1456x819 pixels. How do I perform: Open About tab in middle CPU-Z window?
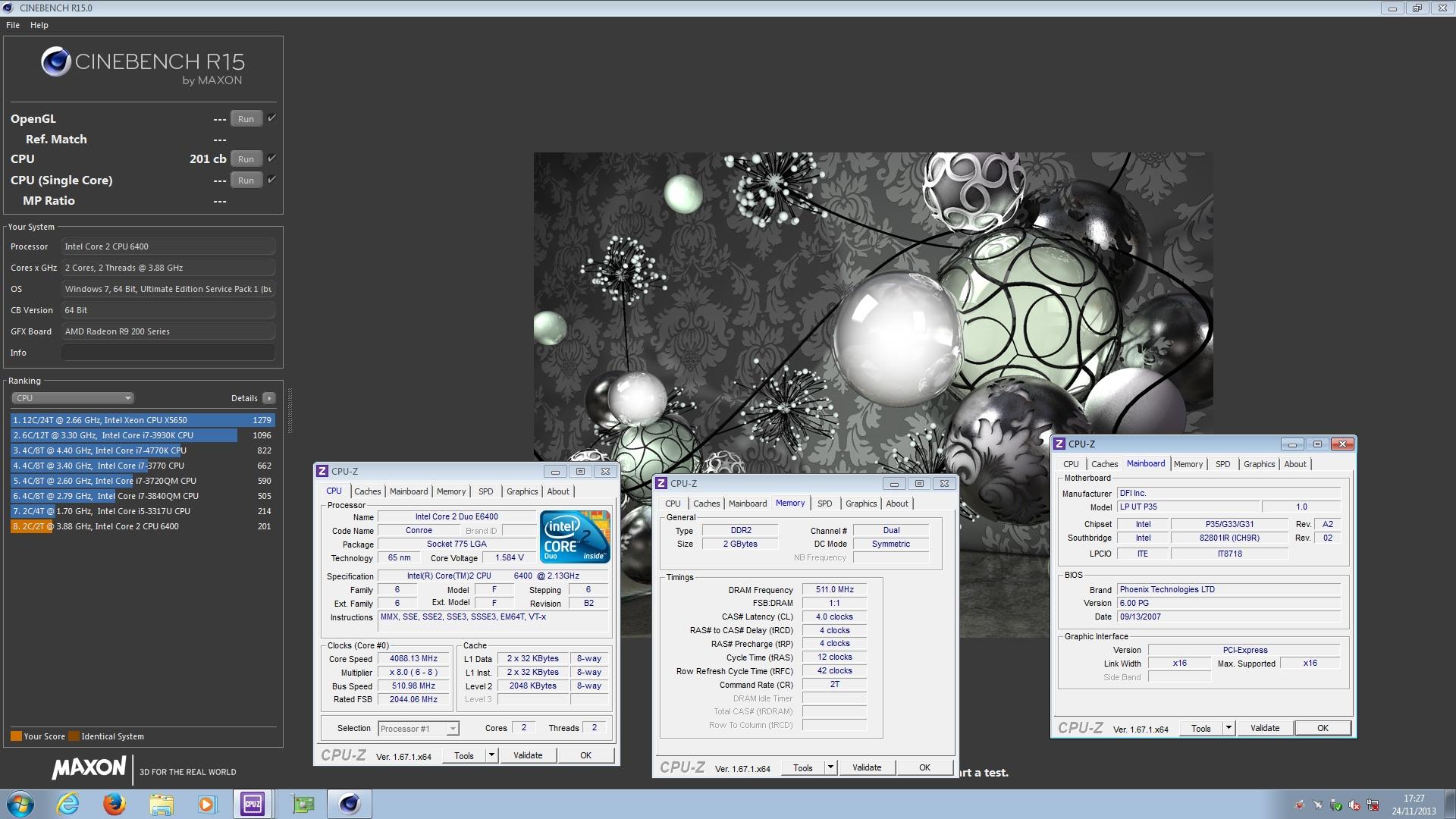coord(897,504)
